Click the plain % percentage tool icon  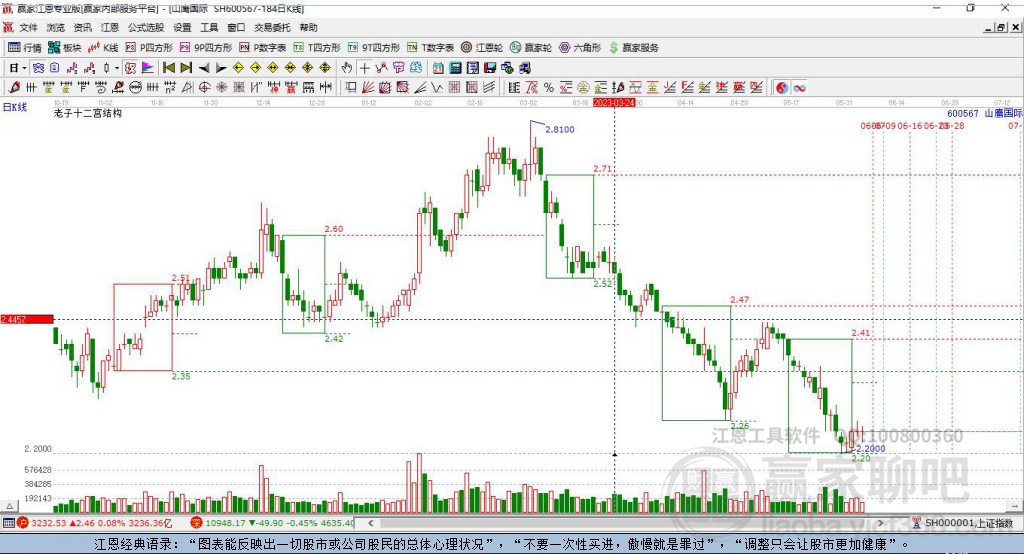pos(549,88)
